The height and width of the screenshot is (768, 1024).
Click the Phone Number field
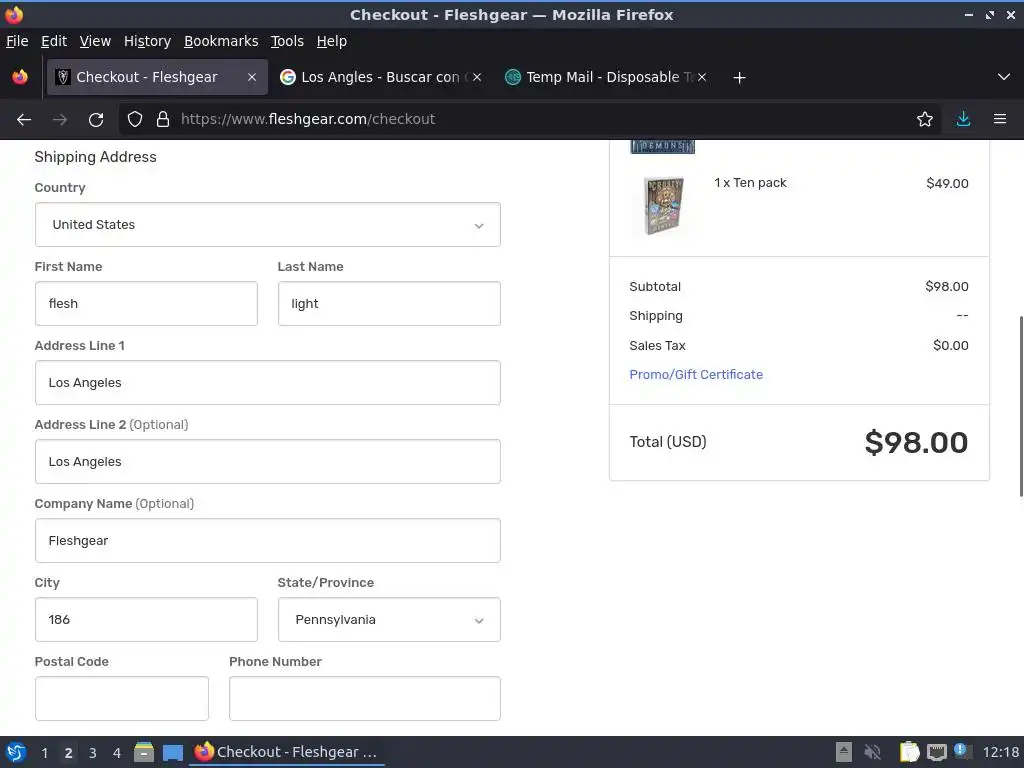tap(365, 699)
